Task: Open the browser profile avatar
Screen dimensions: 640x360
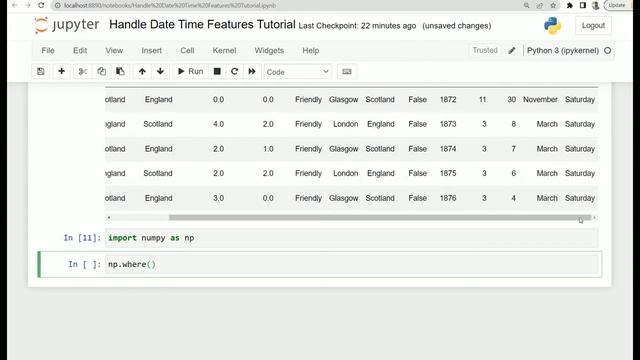Action: pyautogui.click(x=596, y=5)
